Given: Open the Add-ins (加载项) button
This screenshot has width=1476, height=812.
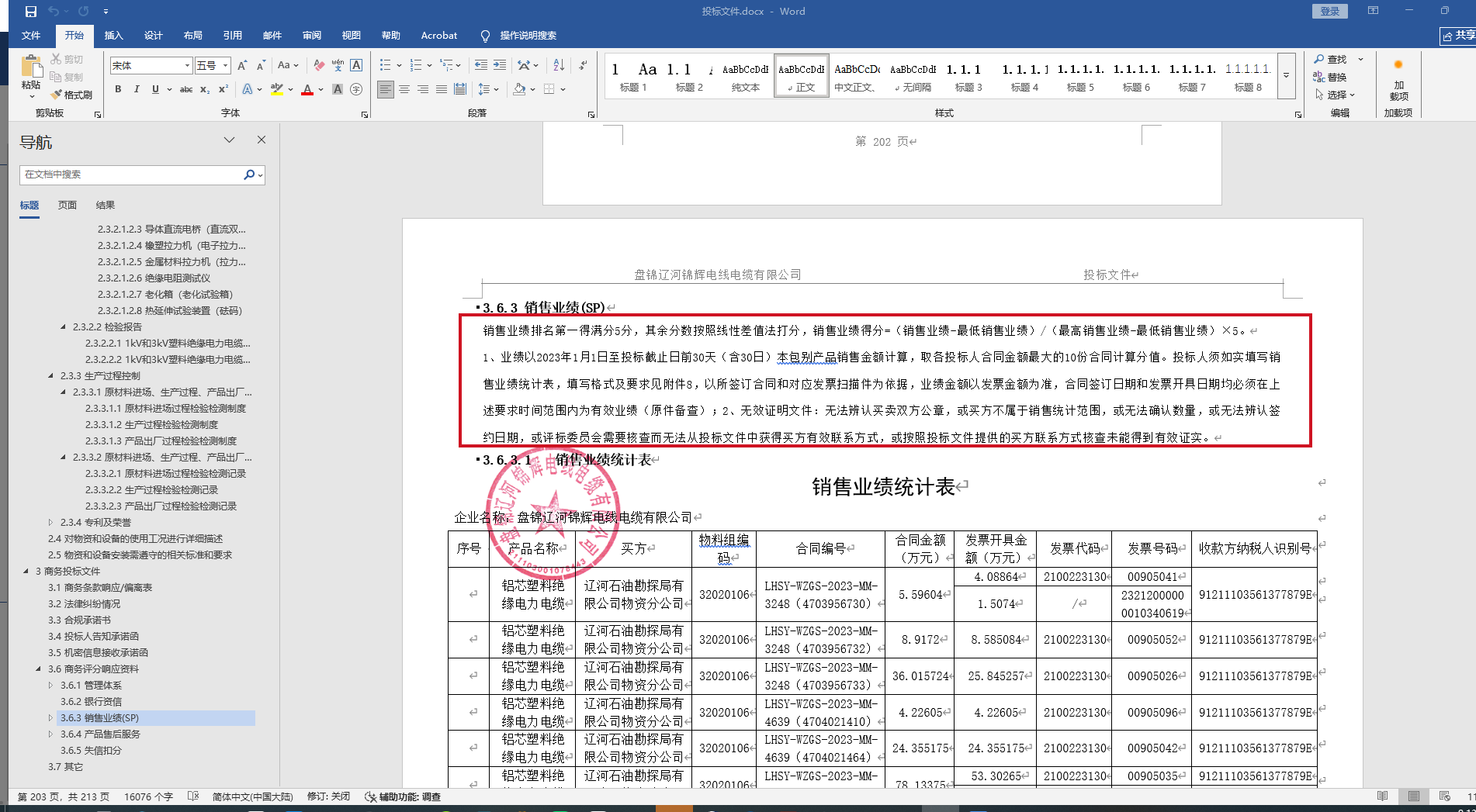Looking at the screenshot, I should tap(1398, 80).
